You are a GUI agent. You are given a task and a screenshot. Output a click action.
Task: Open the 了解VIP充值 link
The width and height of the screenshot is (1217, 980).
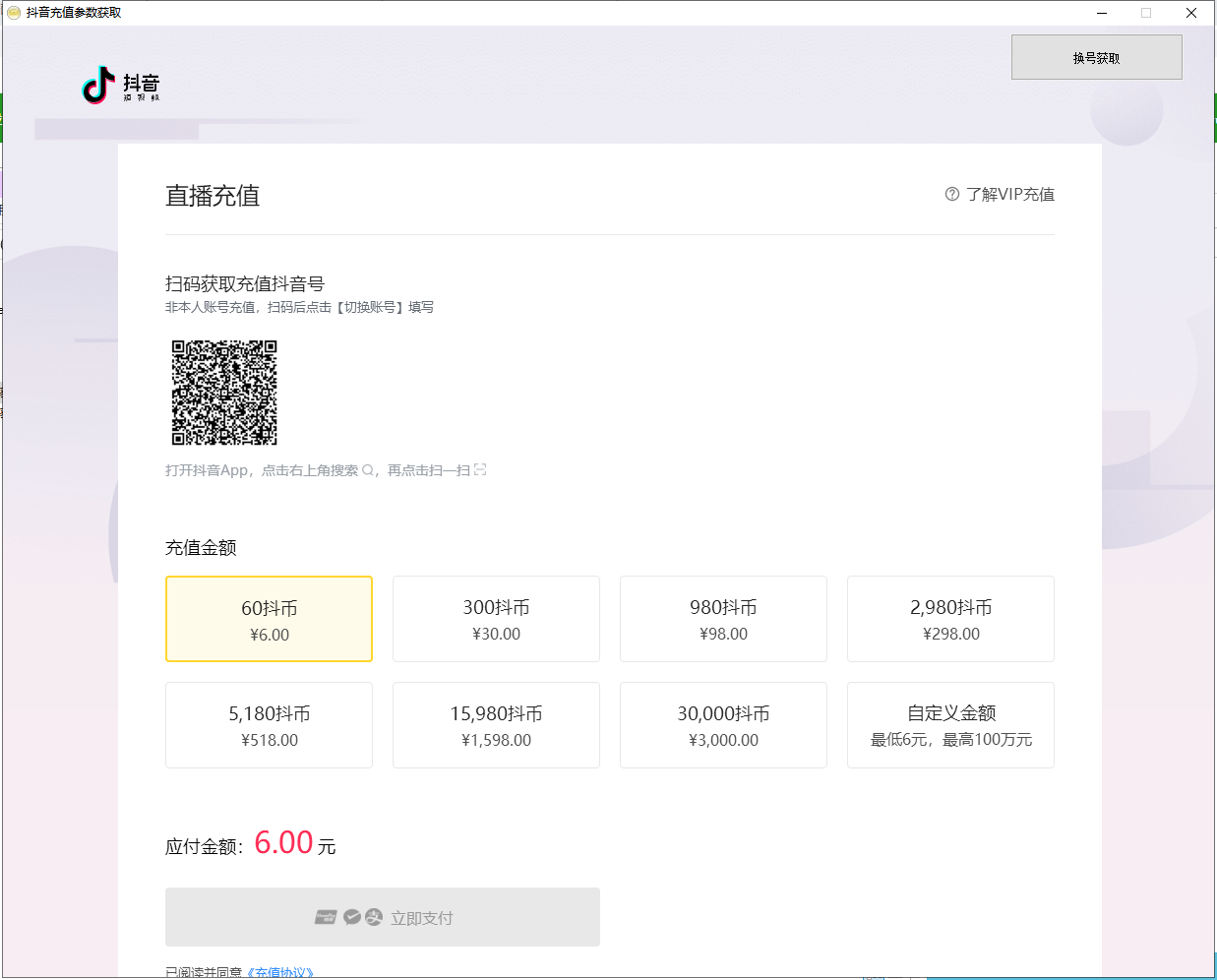tap(1010, 194)
